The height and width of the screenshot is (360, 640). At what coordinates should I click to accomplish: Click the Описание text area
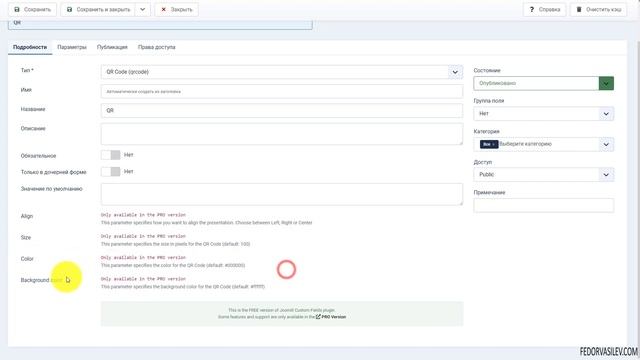(282, 134)
